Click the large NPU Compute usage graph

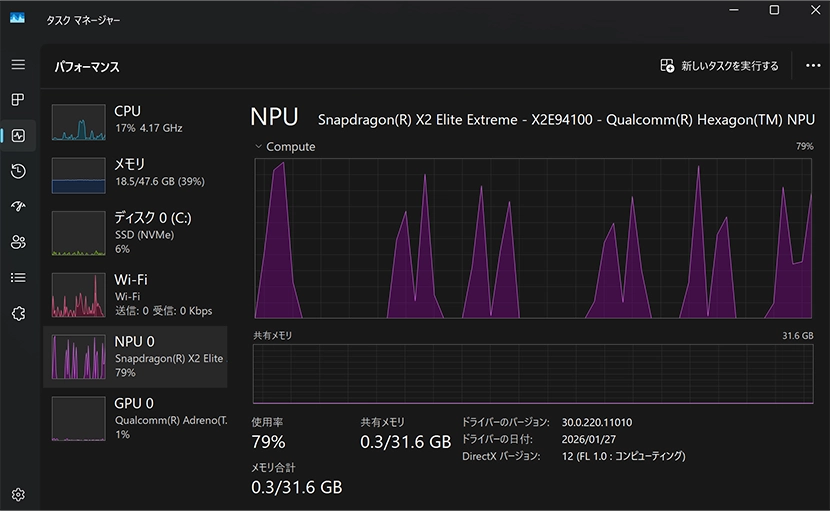point(533,238)
